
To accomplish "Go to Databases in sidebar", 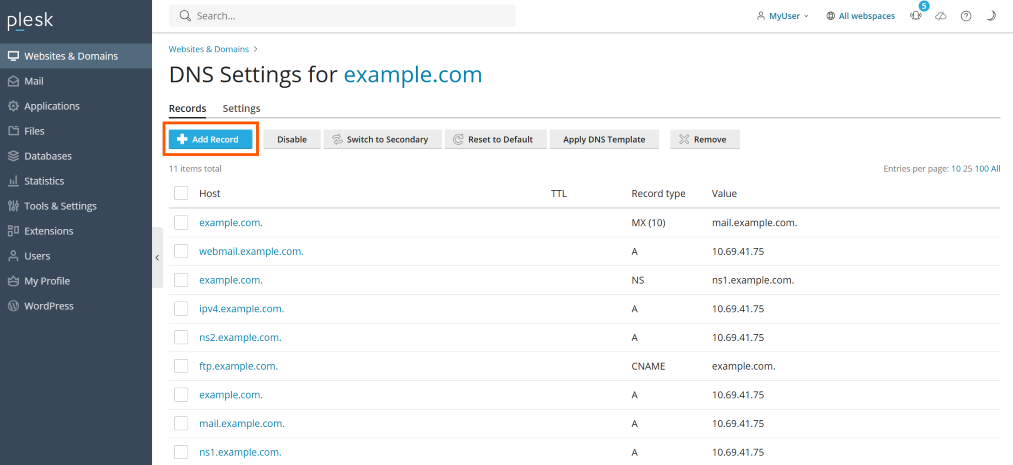I will tap(47, 156).
